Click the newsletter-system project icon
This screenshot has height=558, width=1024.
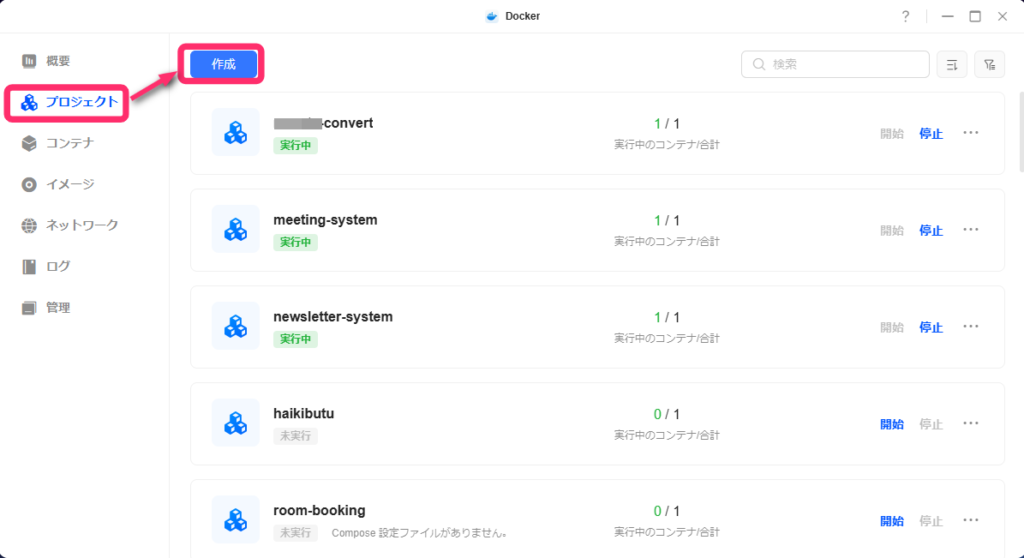pyautogui.click(x=236, y=326)
